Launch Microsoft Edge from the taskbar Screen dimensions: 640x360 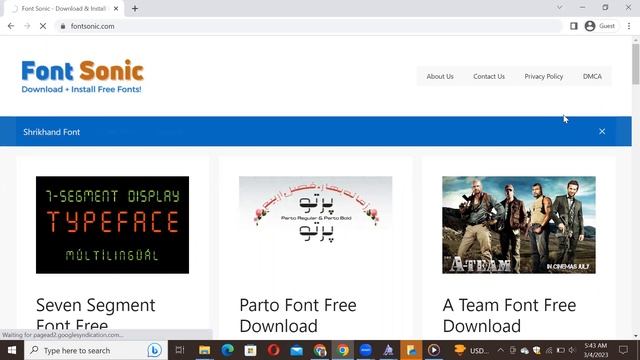coord(227,350)
